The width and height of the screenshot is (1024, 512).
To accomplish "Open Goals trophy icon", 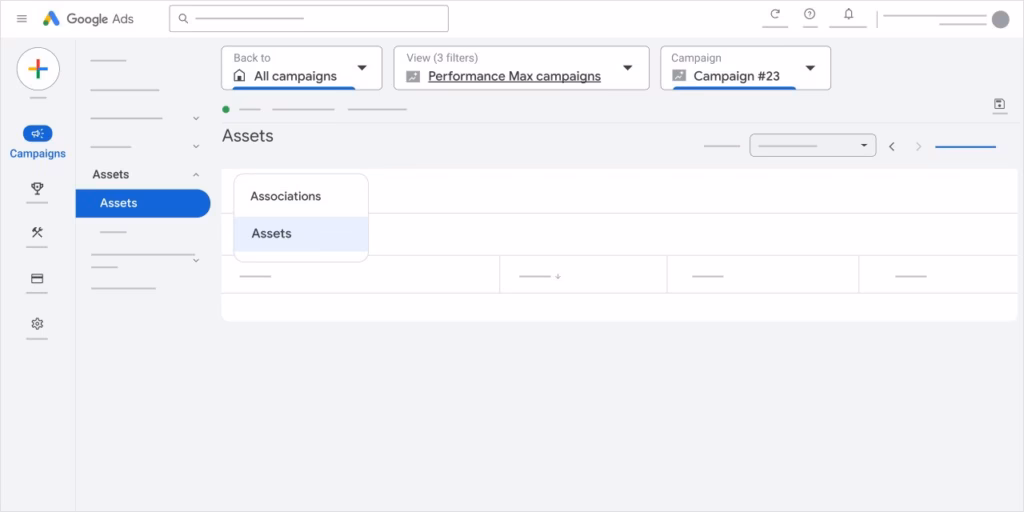I will pos(37,188).
